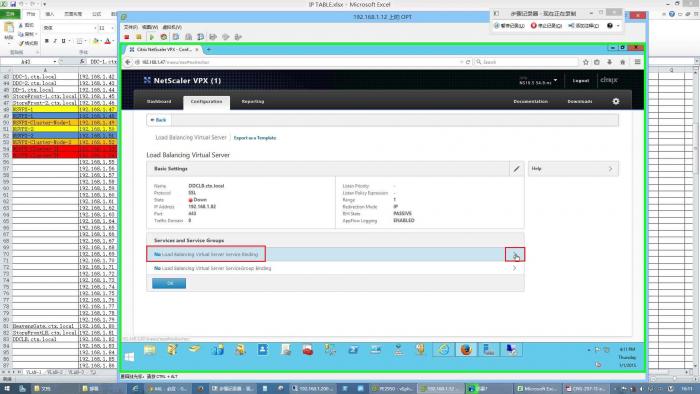Click help question mark in recorder window
Screen dimensions: 700x394
[x=609, y=26]
